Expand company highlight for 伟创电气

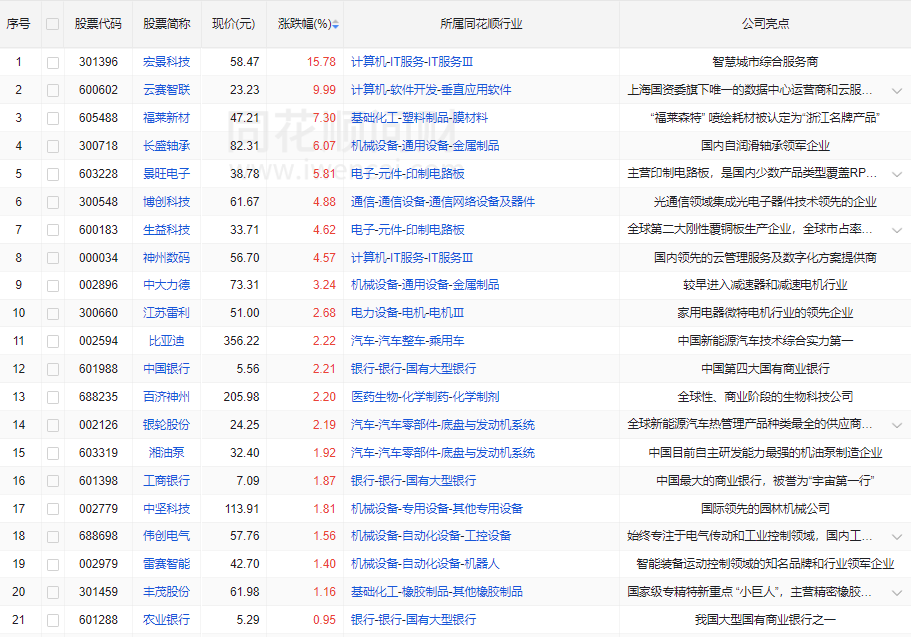897,537
